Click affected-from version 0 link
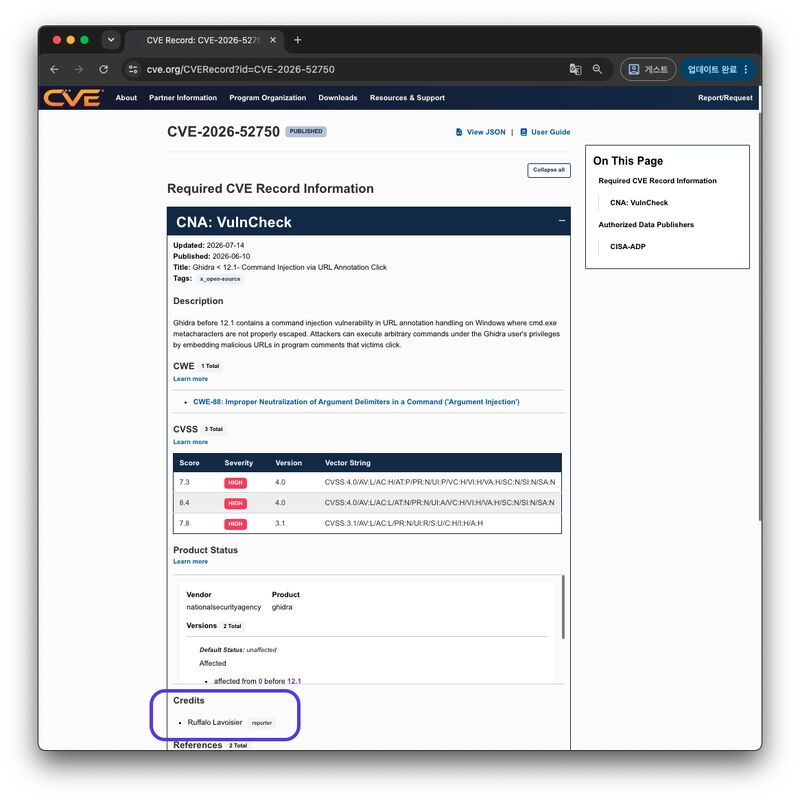800x801 pixels. click(x=261, y=681)
